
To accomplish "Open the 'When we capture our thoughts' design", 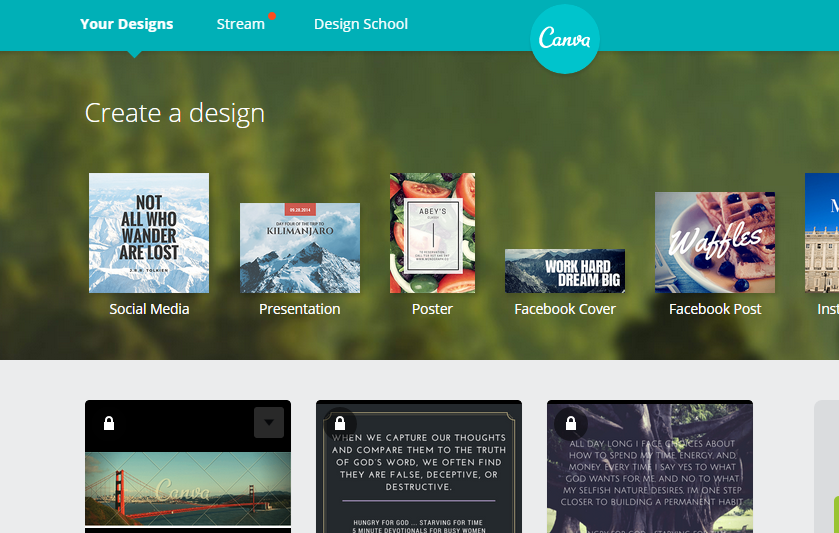I will 419,467.
